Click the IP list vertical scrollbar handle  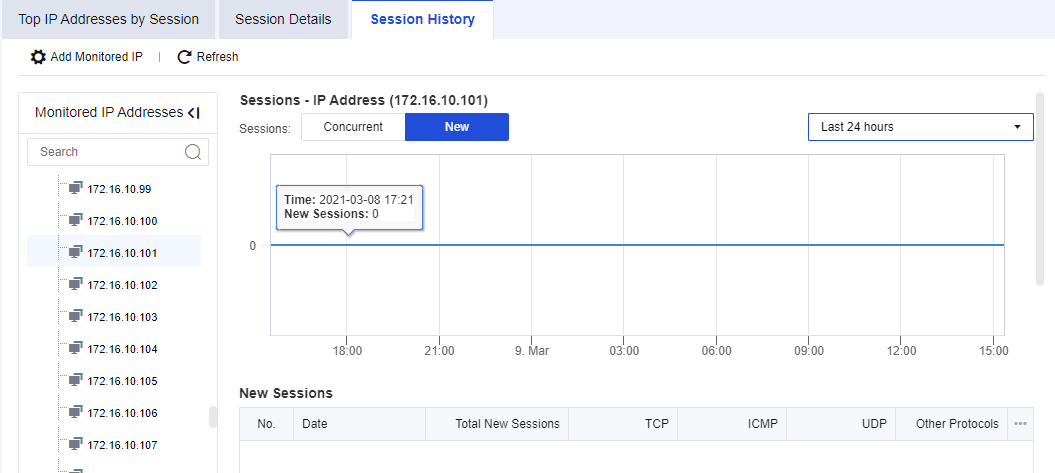(213, 416)
